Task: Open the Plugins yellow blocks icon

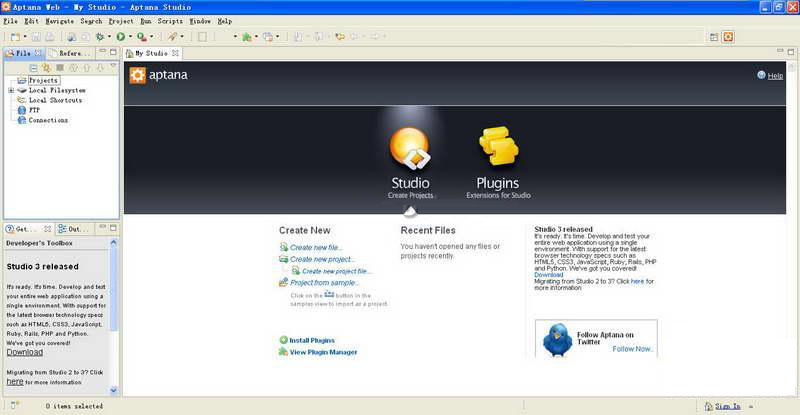Action: 498,146
